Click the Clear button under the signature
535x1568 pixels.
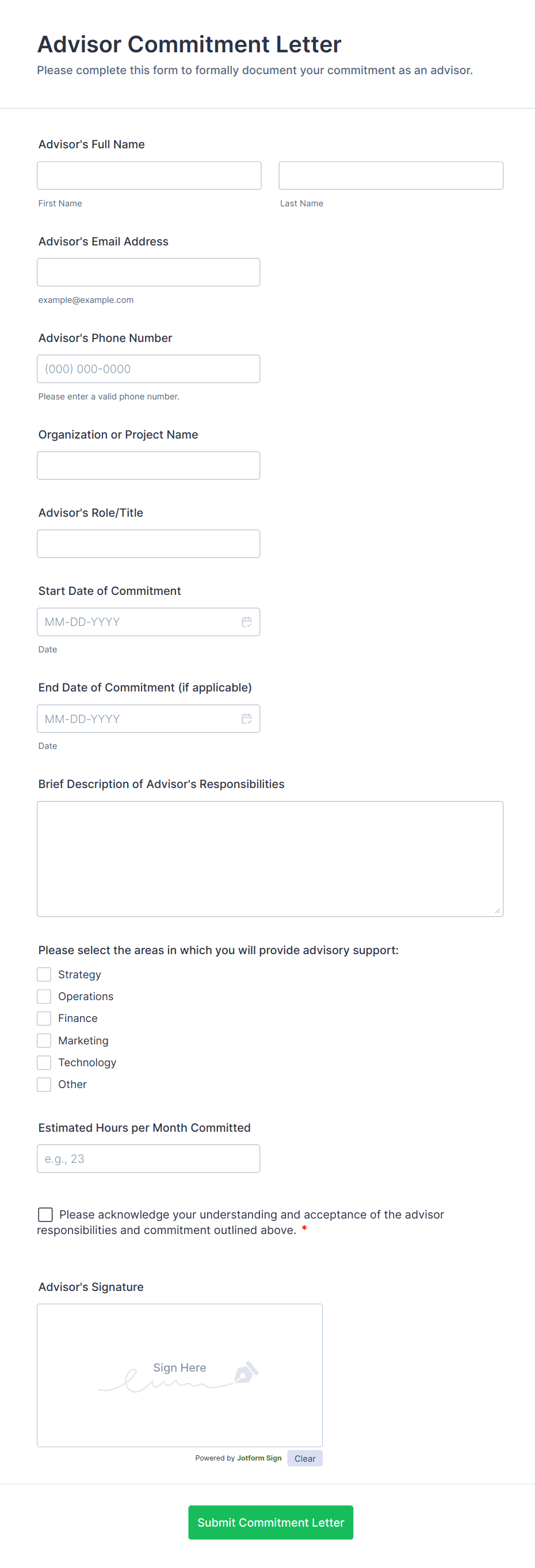coord(304,1458)
